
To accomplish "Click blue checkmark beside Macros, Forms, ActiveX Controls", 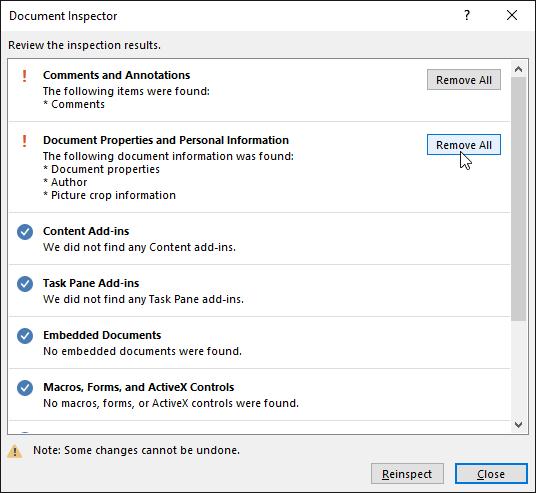I will 25,388.
